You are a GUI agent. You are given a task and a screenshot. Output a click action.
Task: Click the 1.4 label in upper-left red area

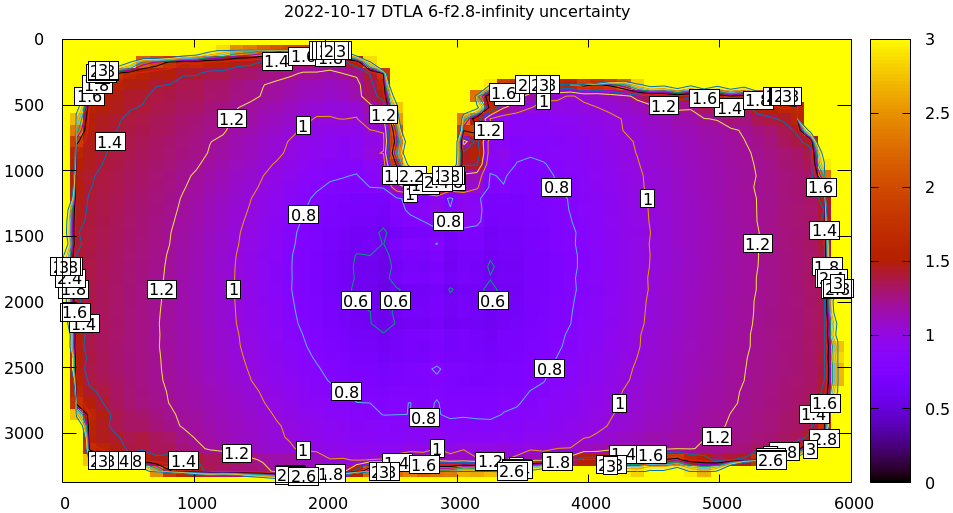point(110,142)
